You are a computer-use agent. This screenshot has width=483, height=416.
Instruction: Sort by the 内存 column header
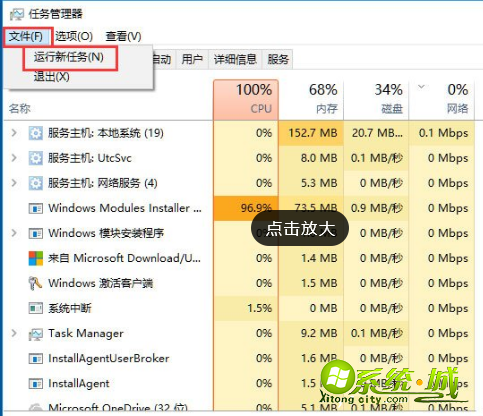[311, 99]
